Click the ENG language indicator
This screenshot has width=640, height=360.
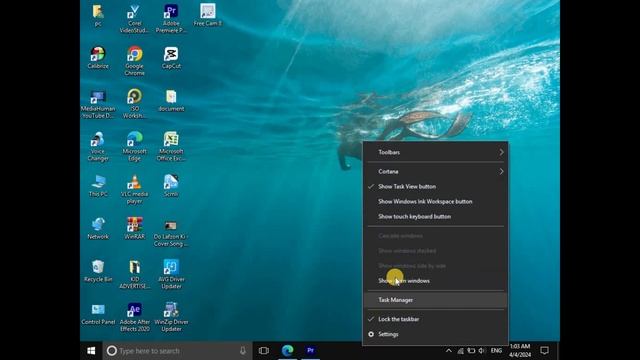[x=496, y=351]
